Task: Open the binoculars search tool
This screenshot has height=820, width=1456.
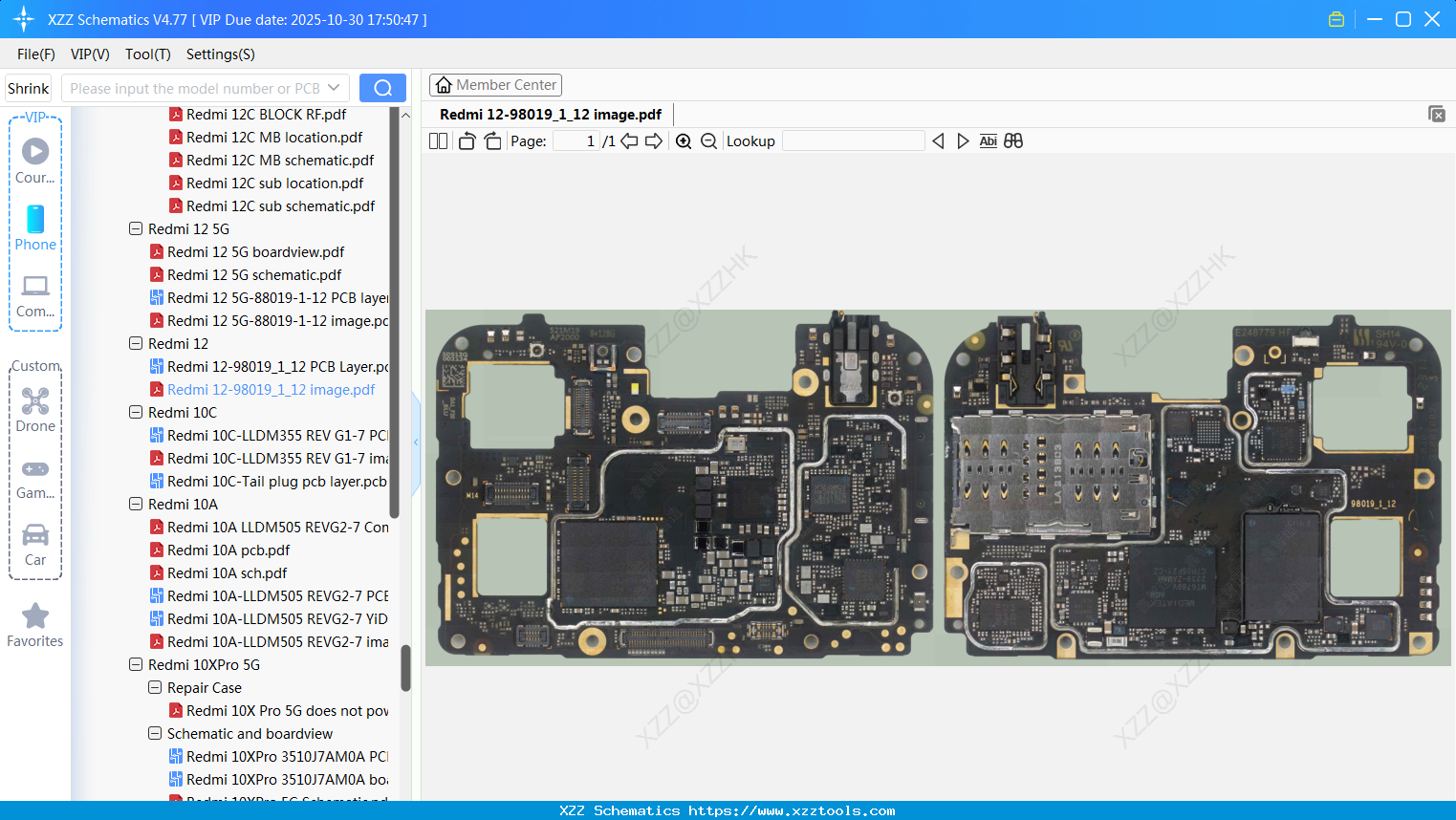Action: click(1013, 140)
